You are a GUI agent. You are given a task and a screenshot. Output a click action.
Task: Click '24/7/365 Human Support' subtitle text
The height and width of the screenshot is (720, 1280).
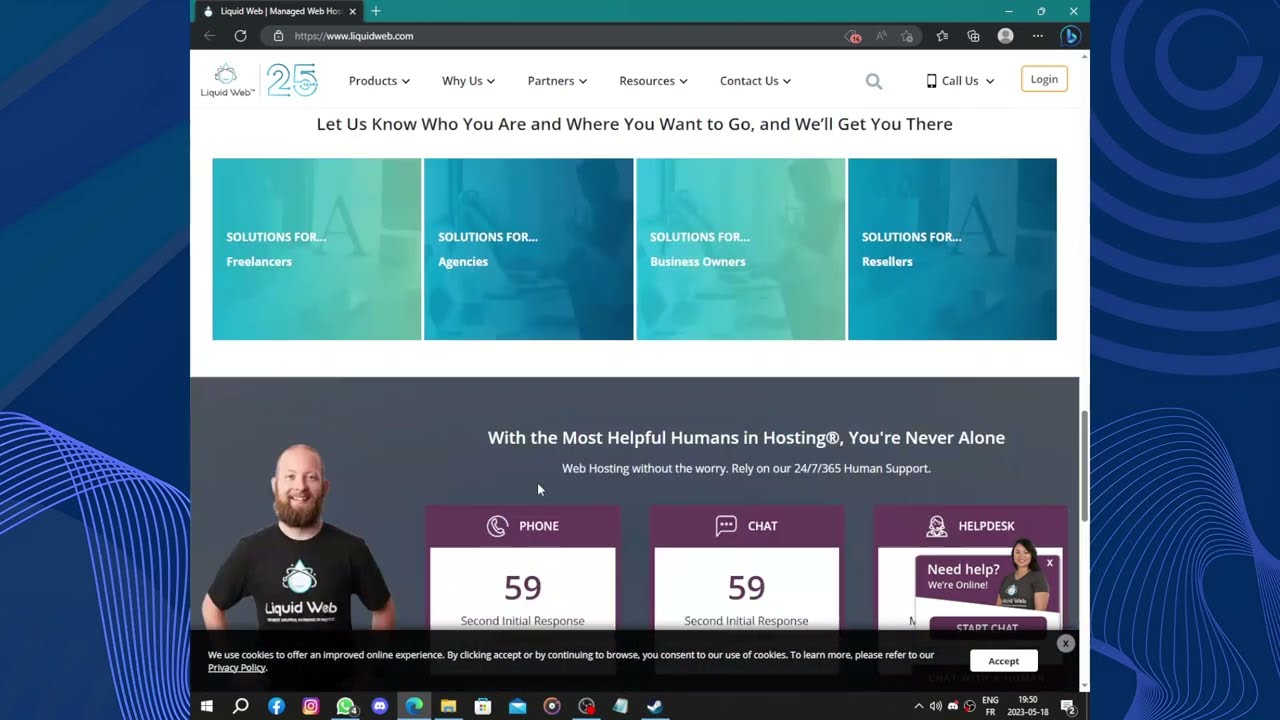[862, 468]
